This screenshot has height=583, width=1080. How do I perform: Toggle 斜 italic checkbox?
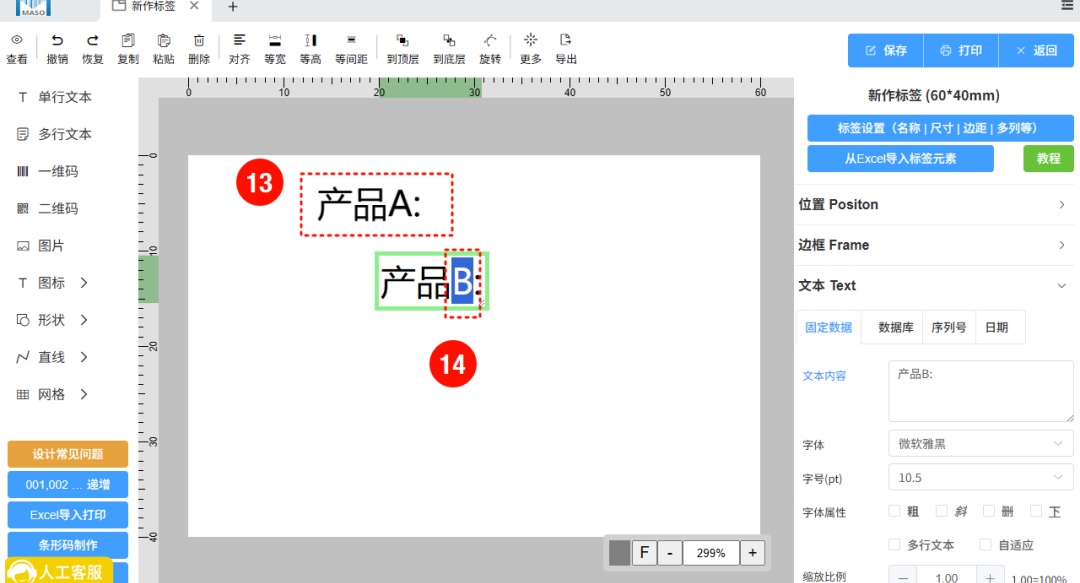click(942, 511)
